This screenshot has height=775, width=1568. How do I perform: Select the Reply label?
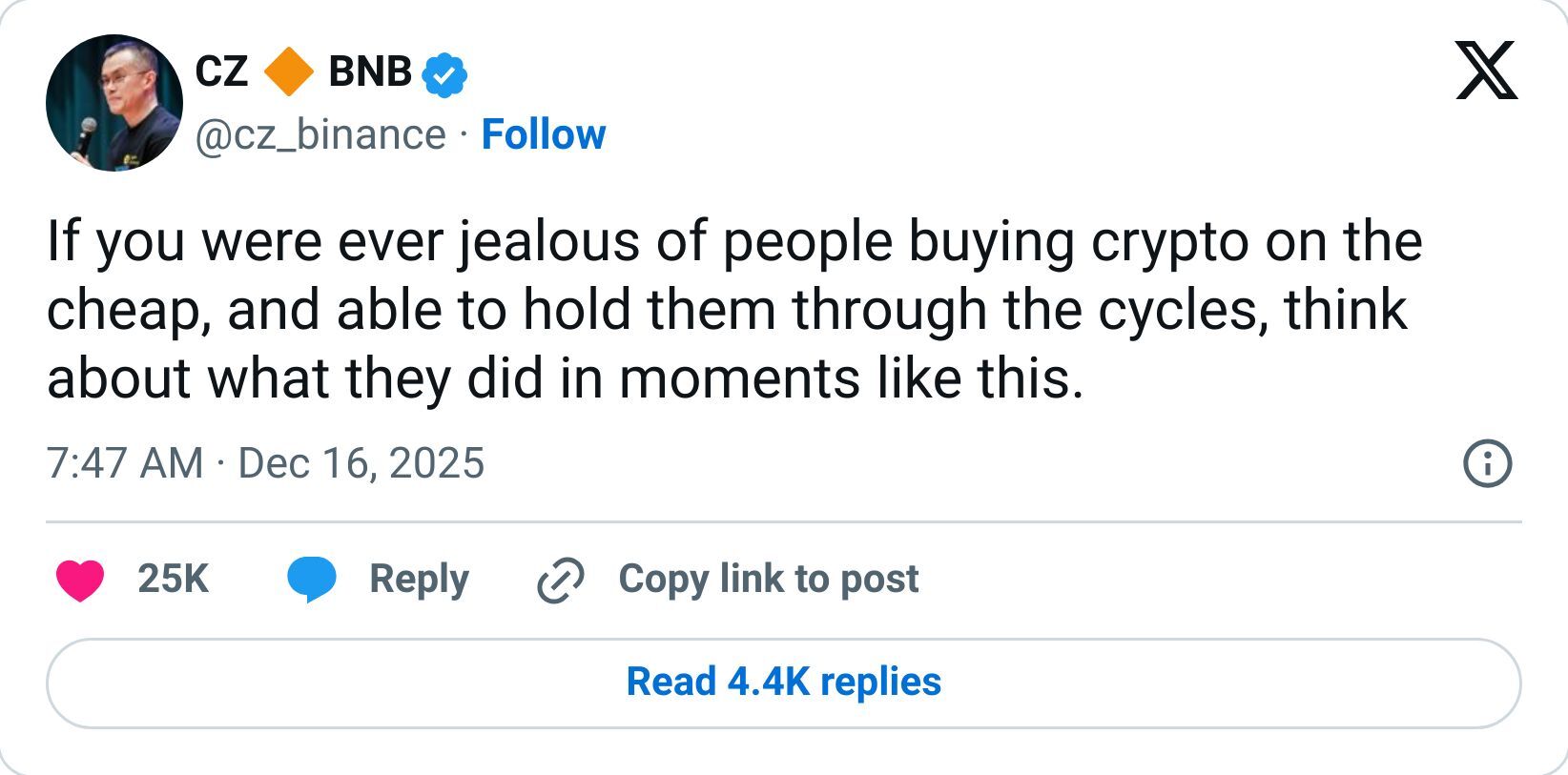(418, 578)
